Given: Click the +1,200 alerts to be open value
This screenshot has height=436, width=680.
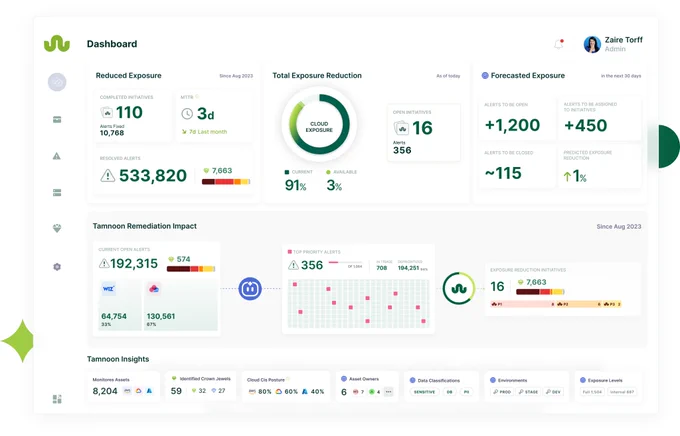Looking at the screenshot, I should click(x=512, y=125).
